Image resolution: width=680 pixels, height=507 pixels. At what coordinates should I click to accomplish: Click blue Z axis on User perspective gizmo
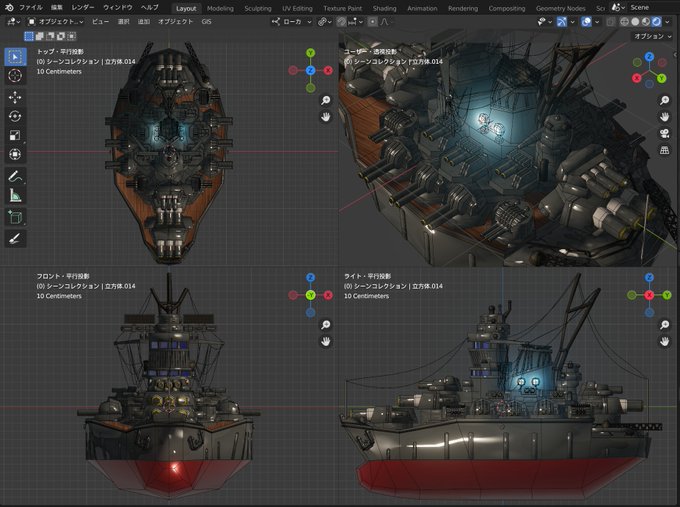coord(649,57)
